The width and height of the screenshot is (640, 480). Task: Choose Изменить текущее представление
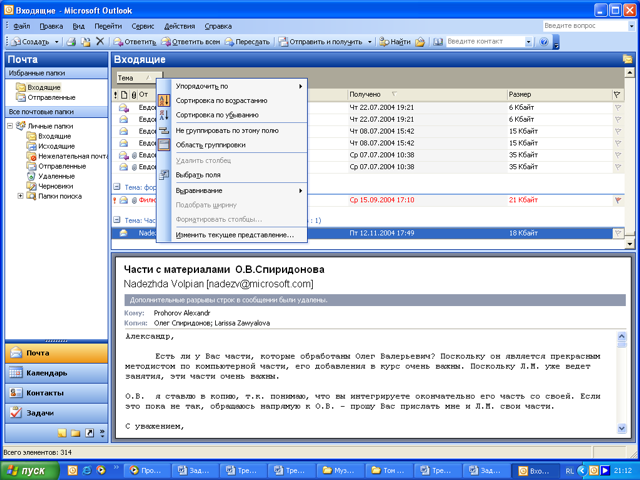[232, 235]
